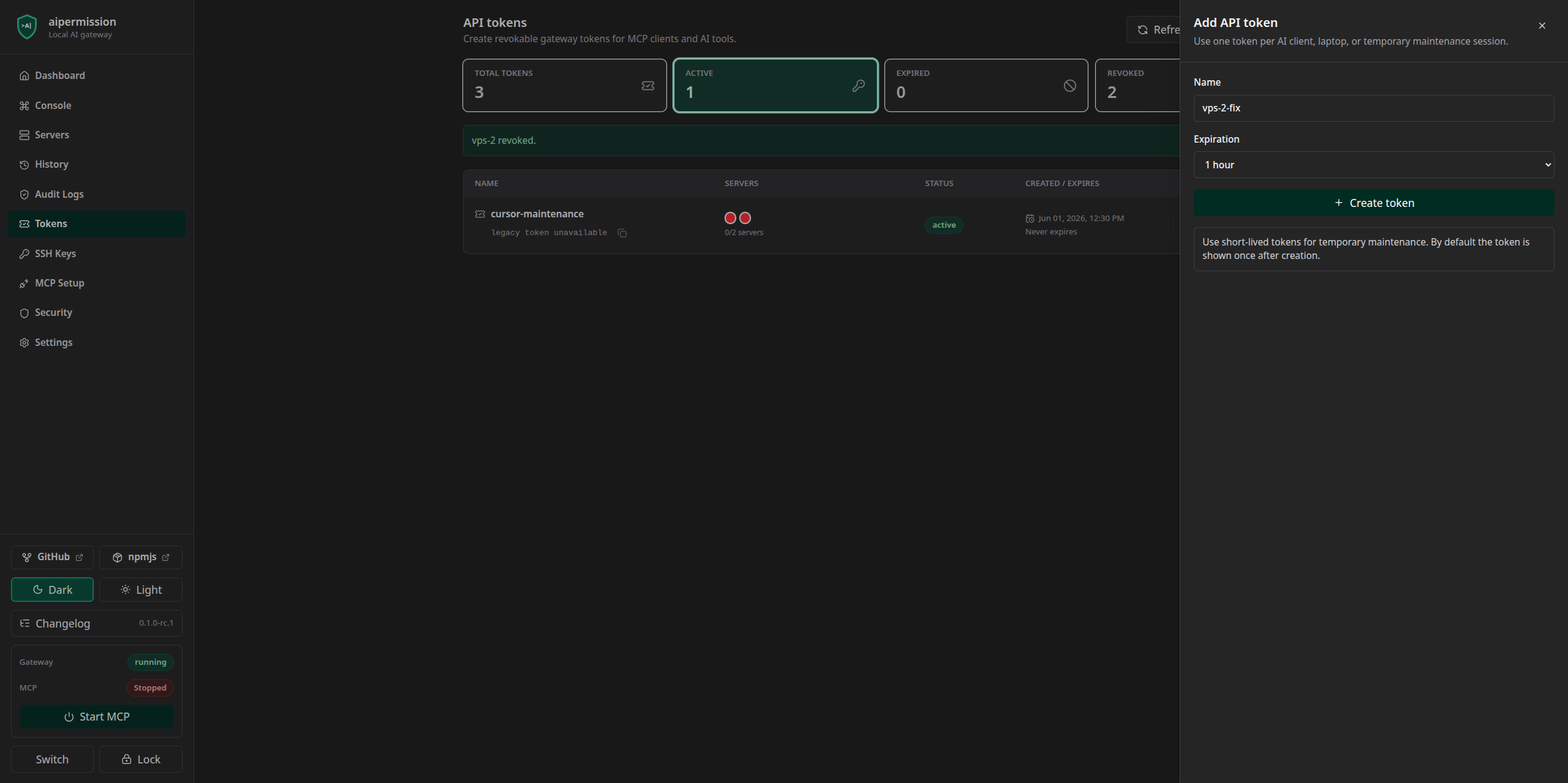Image resolution: width=1568 pixels, height=783 pixels.
Task: Open the Security page
Action: point(97,313)
